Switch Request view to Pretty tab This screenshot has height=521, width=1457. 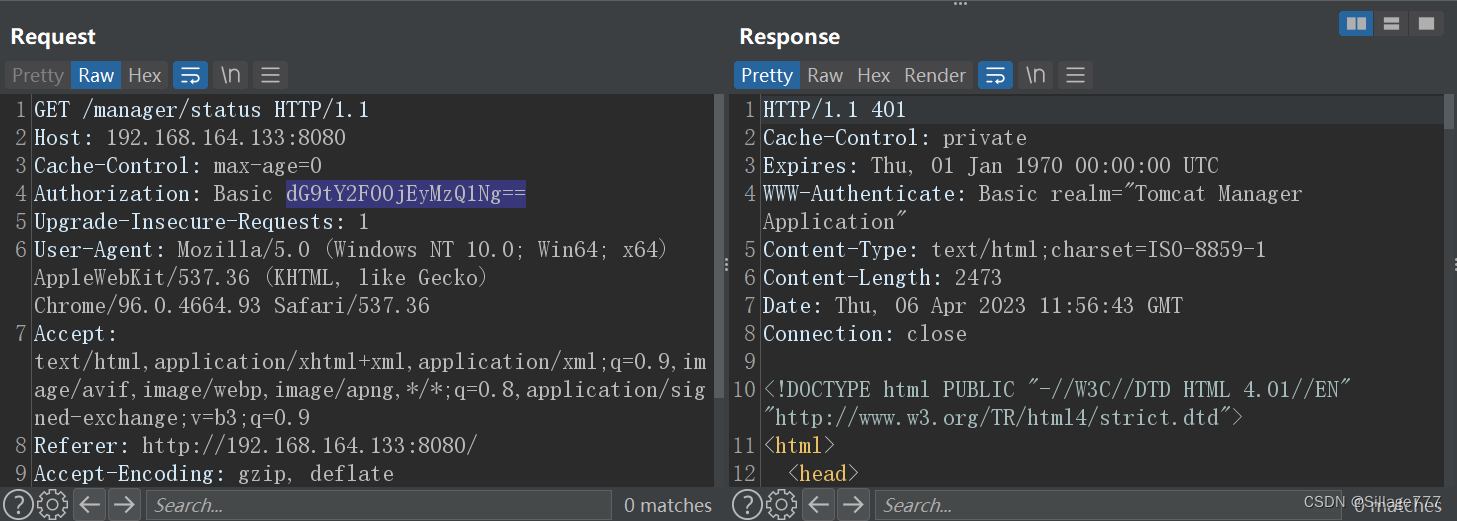pos(38,75)
